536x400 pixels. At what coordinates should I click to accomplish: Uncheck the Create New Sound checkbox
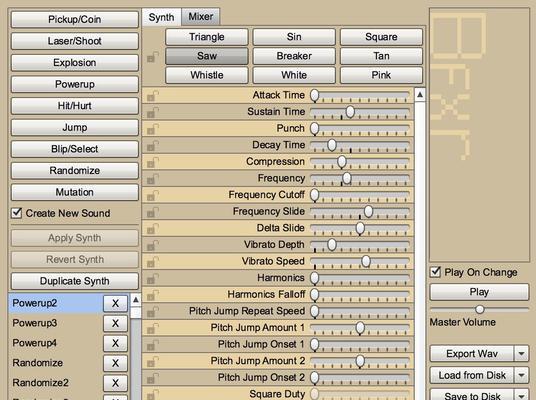[x=16, y=213]
